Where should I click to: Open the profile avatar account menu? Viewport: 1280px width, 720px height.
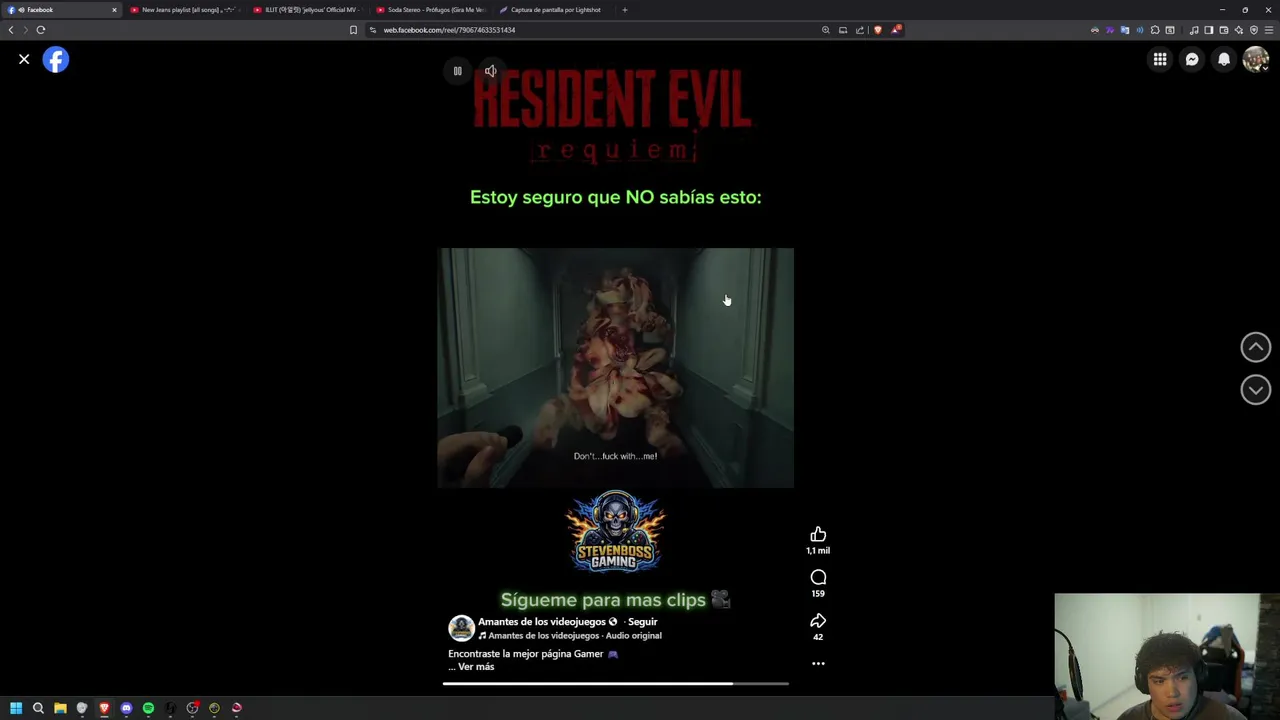click(1256, 60)
